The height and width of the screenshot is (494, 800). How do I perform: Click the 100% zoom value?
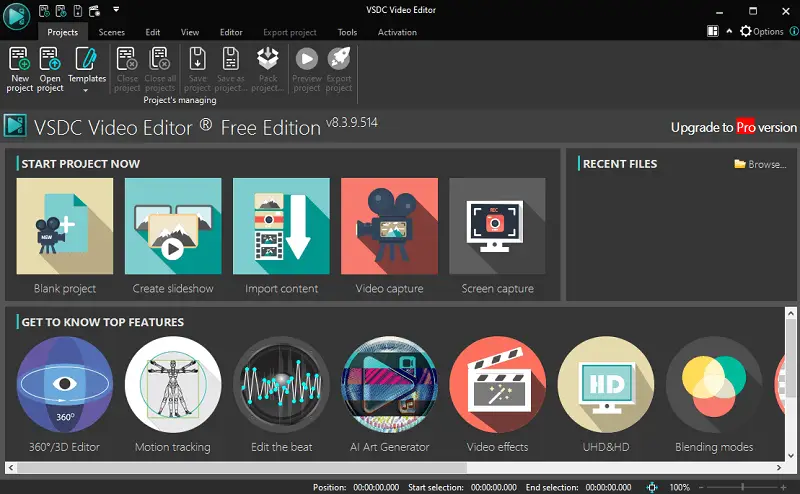point(680,487)
